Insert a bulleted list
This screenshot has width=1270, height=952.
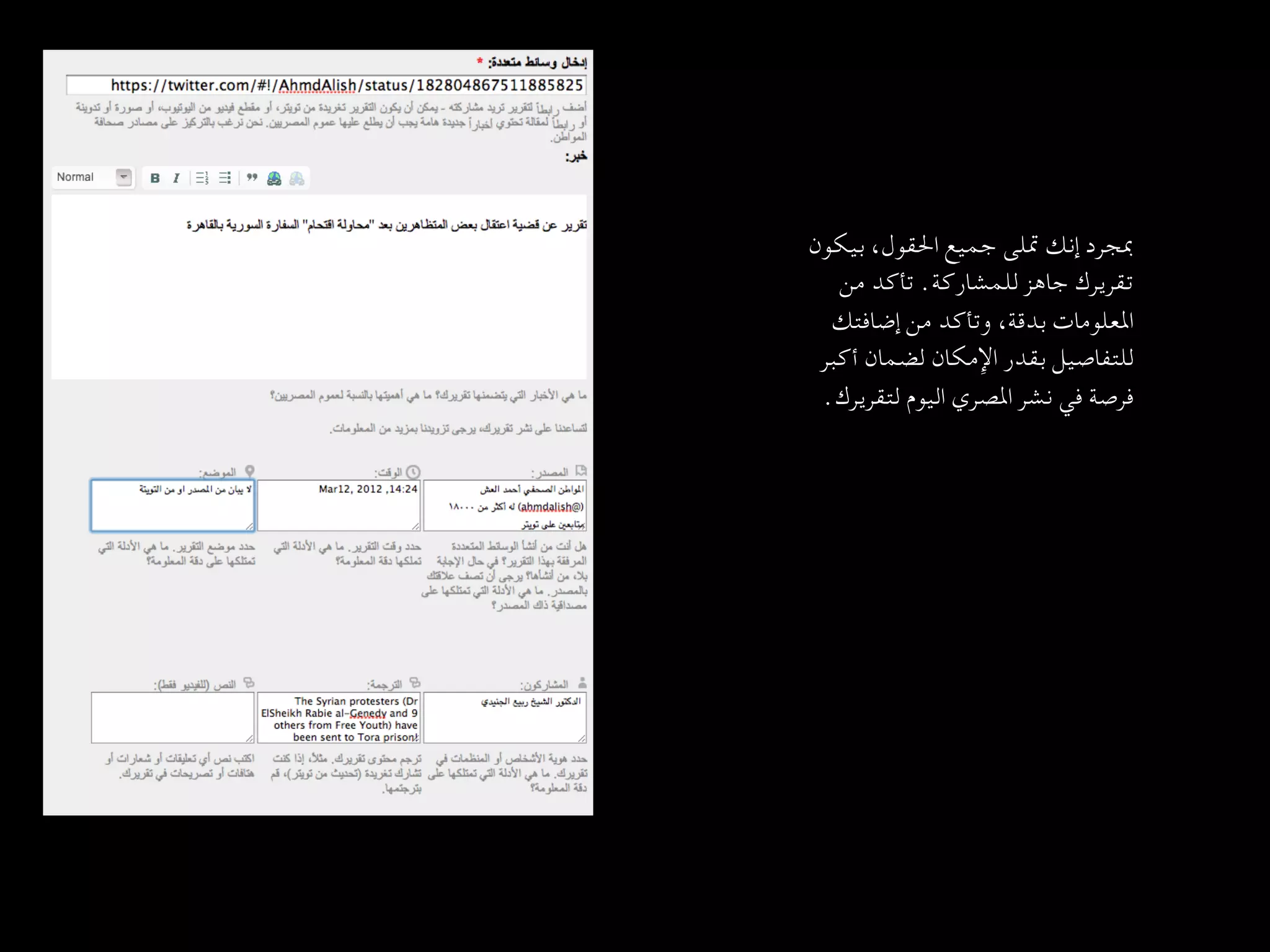pyautogui.click(x=225, y=178)
